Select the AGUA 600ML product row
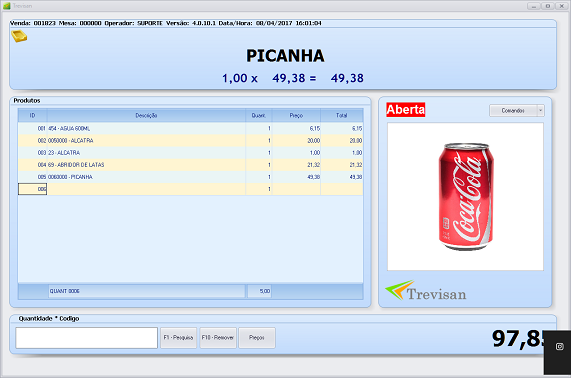 (190, 129)
